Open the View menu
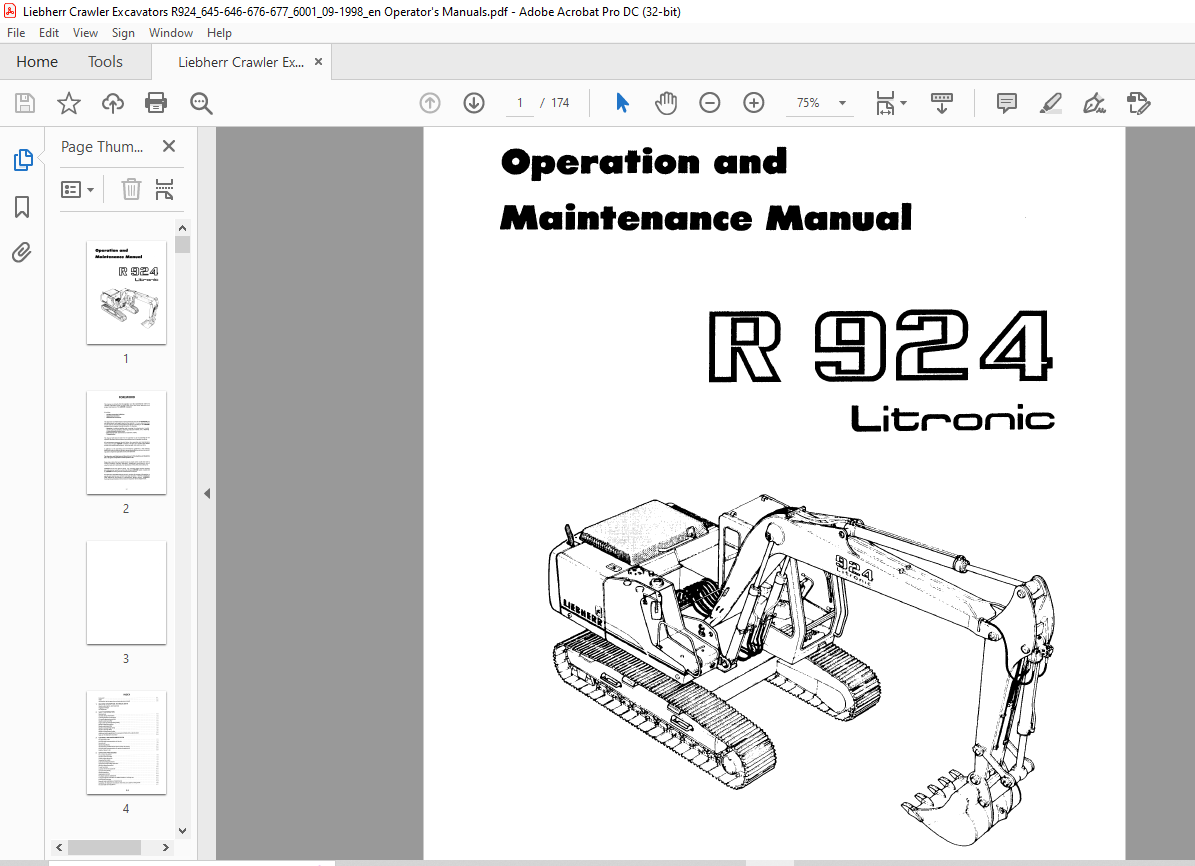The height and width of the screenshot is (866, 1195). tap(85, 33)
